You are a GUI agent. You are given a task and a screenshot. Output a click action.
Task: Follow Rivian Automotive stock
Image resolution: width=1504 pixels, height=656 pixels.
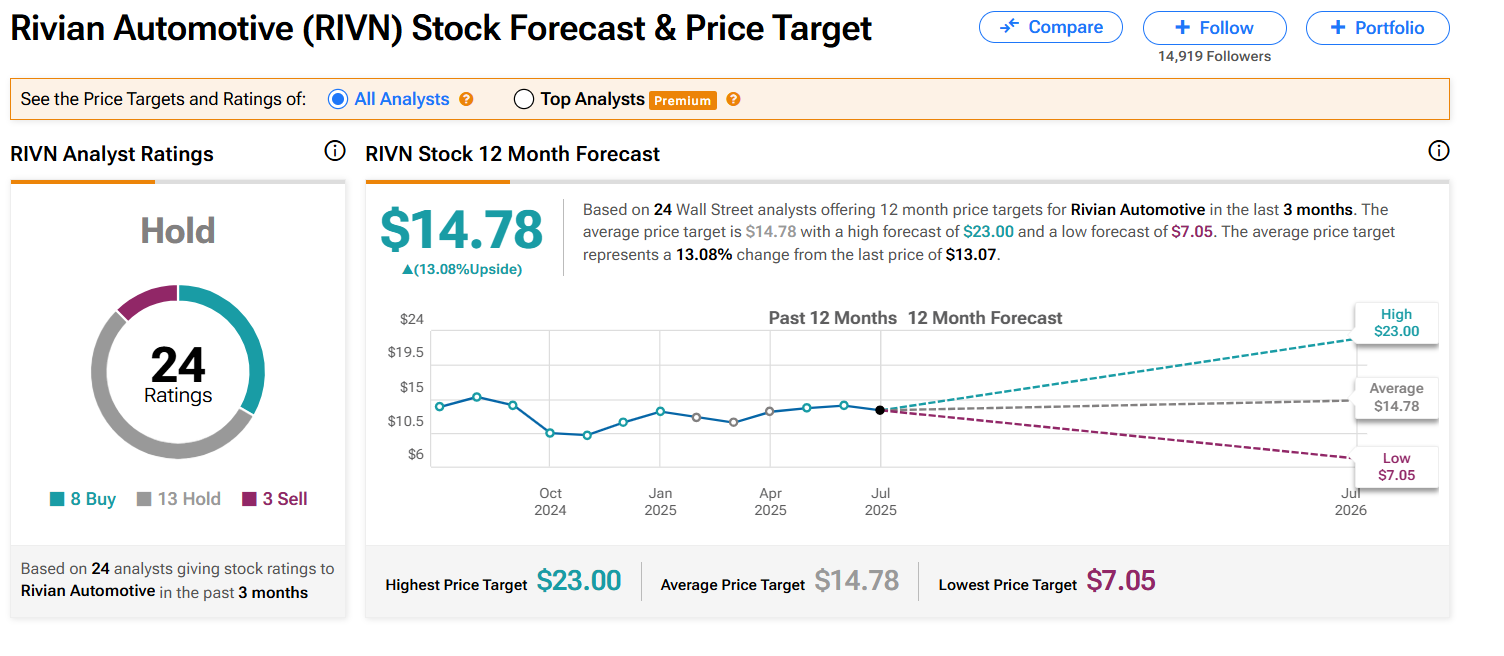point(1214,28)
